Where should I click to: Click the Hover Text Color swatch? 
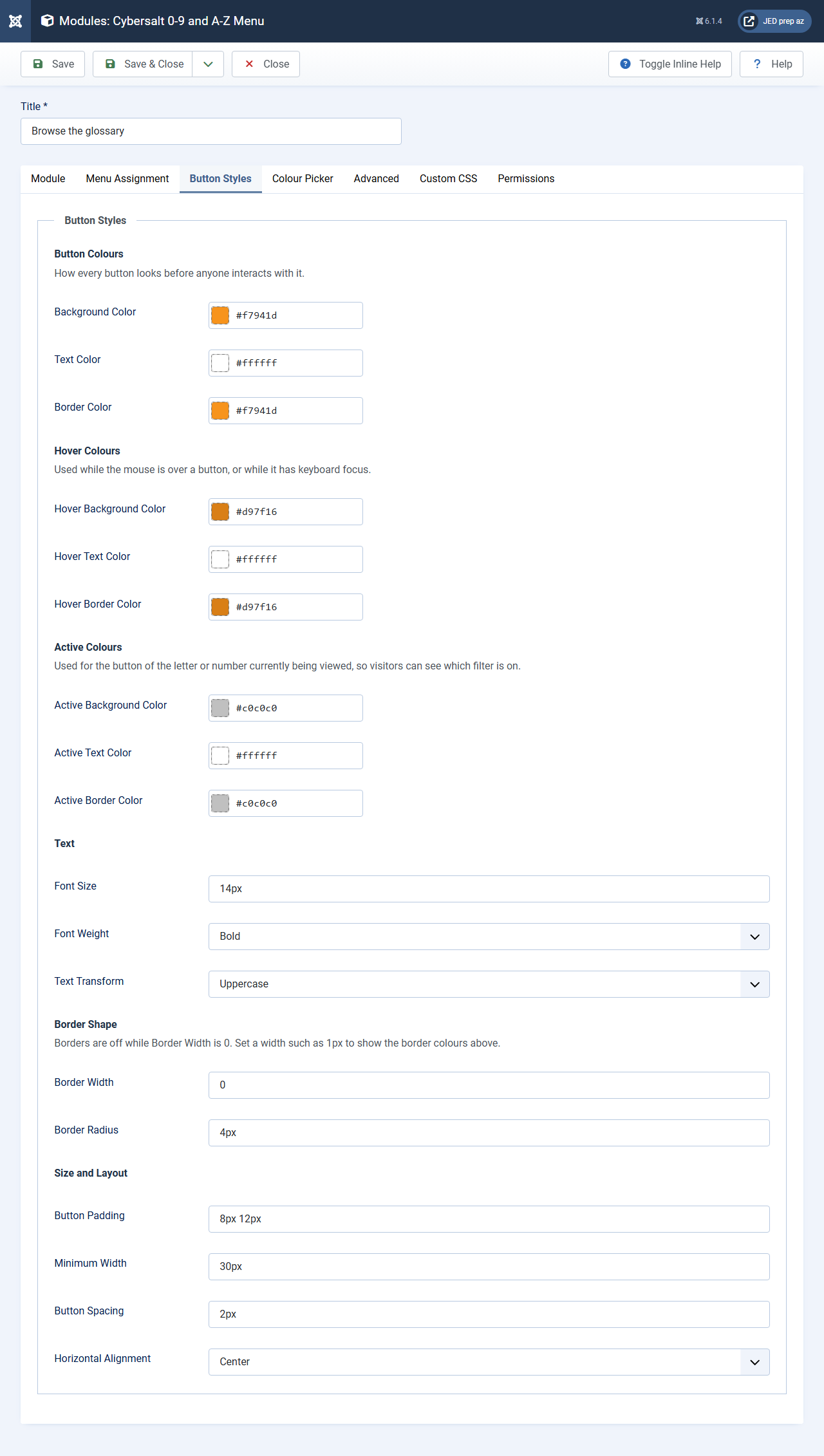pos(220,559)
